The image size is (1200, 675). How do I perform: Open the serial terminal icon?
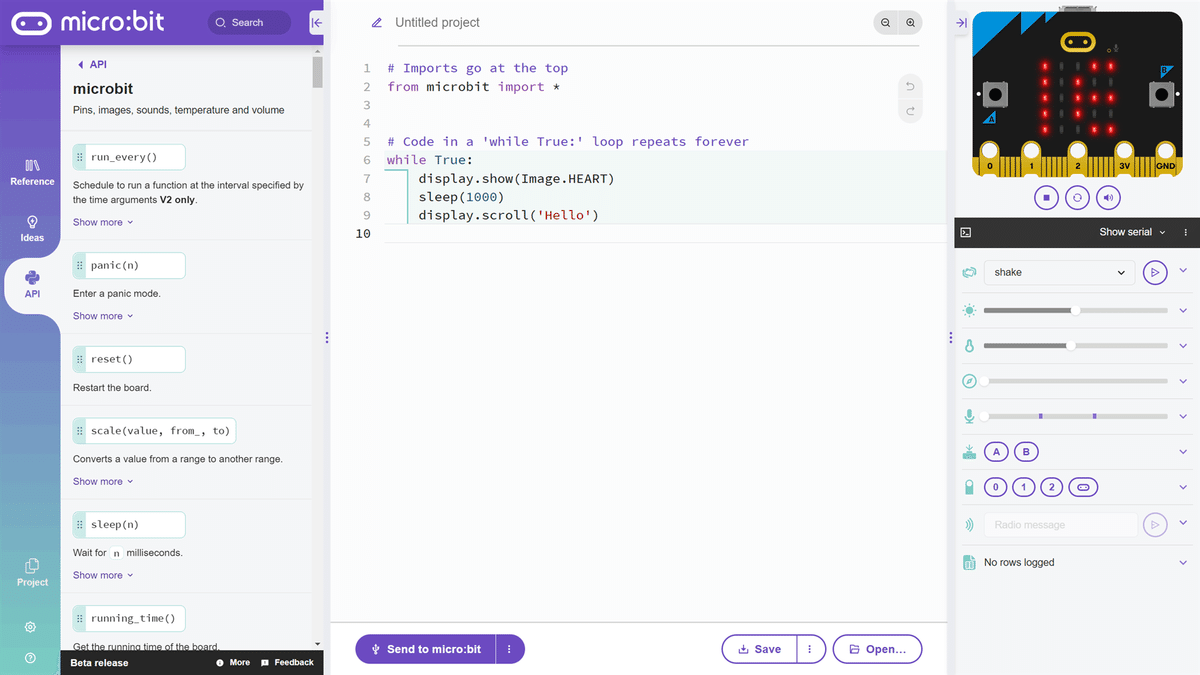(966, 232)
